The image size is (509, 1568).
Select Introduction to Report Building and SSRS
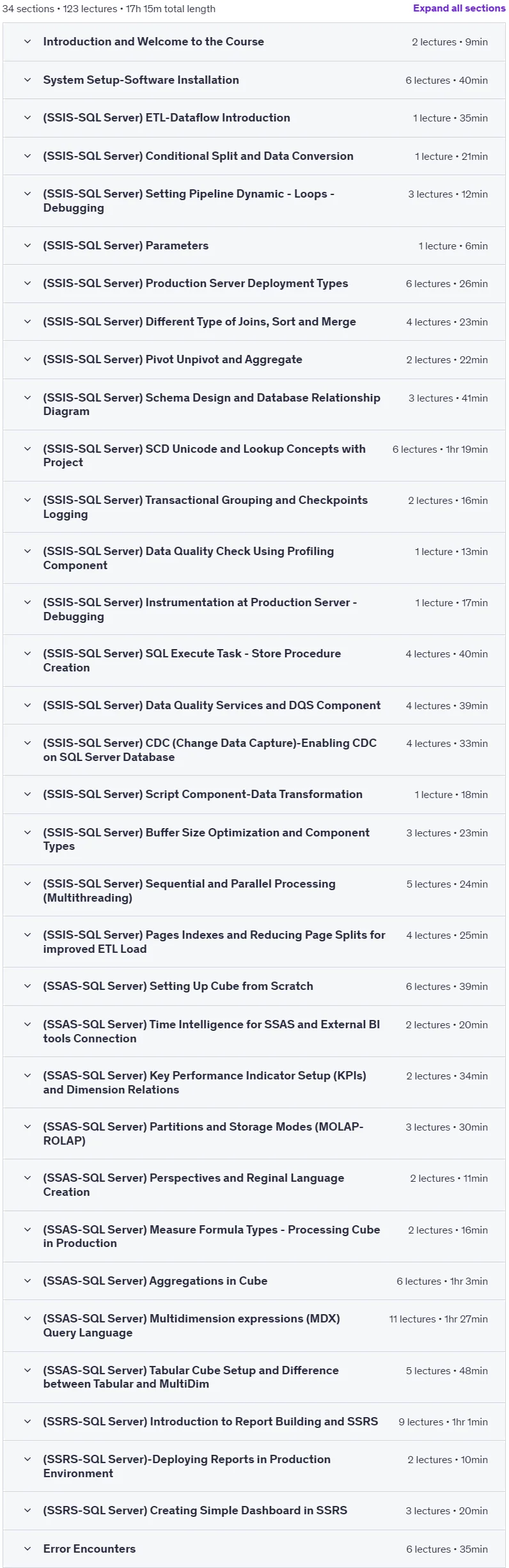(x=210, y=1422)
